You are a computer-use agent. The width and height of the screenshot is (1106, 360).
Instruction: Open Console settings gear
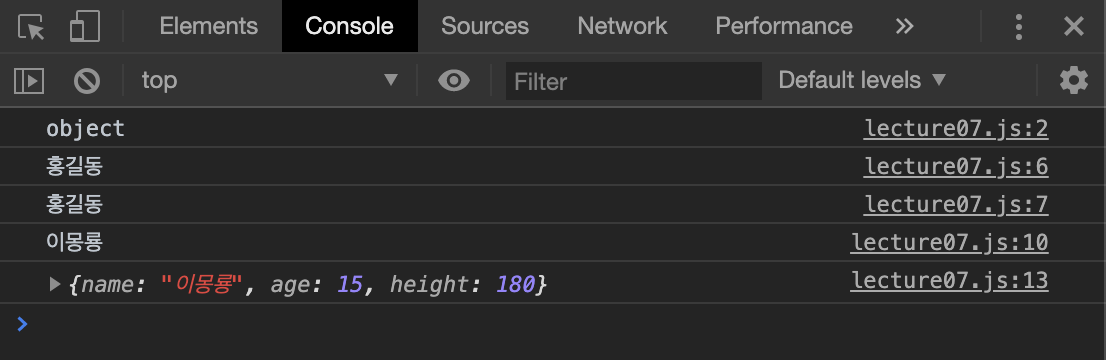click(1074, 80)
